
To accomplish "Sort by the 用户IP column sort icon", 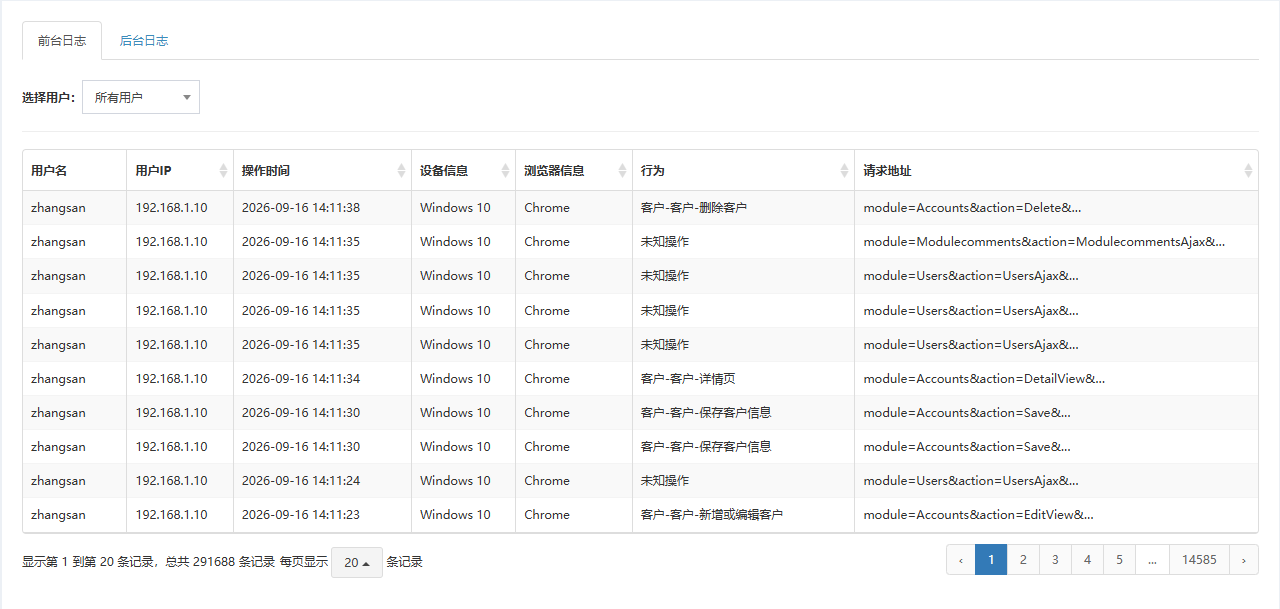I will 224,171.
